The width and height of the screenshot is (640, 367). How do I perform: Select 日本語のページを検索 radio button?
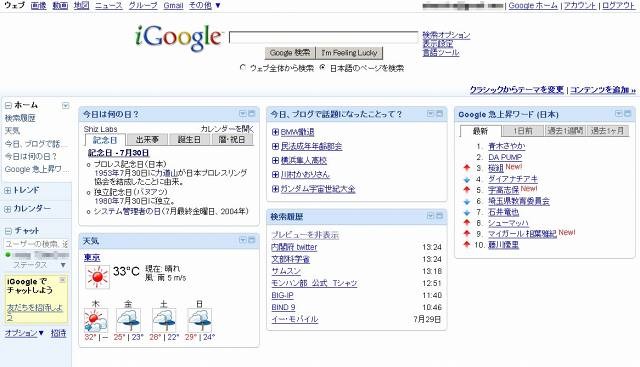point(322,68)
